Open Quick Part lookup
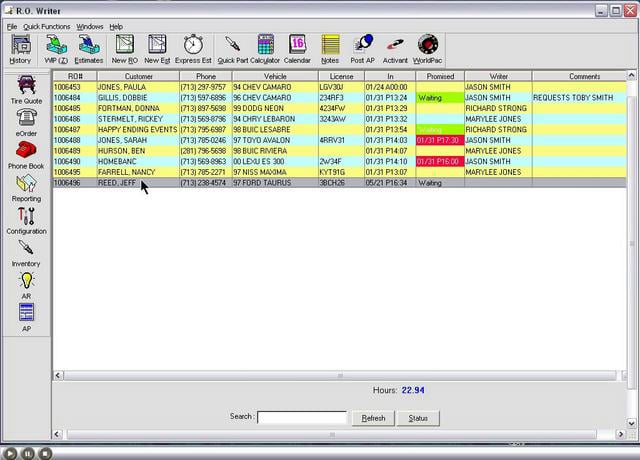Viewport: 640px width, 460px height. pyautogui.click(x=233, y=49)
